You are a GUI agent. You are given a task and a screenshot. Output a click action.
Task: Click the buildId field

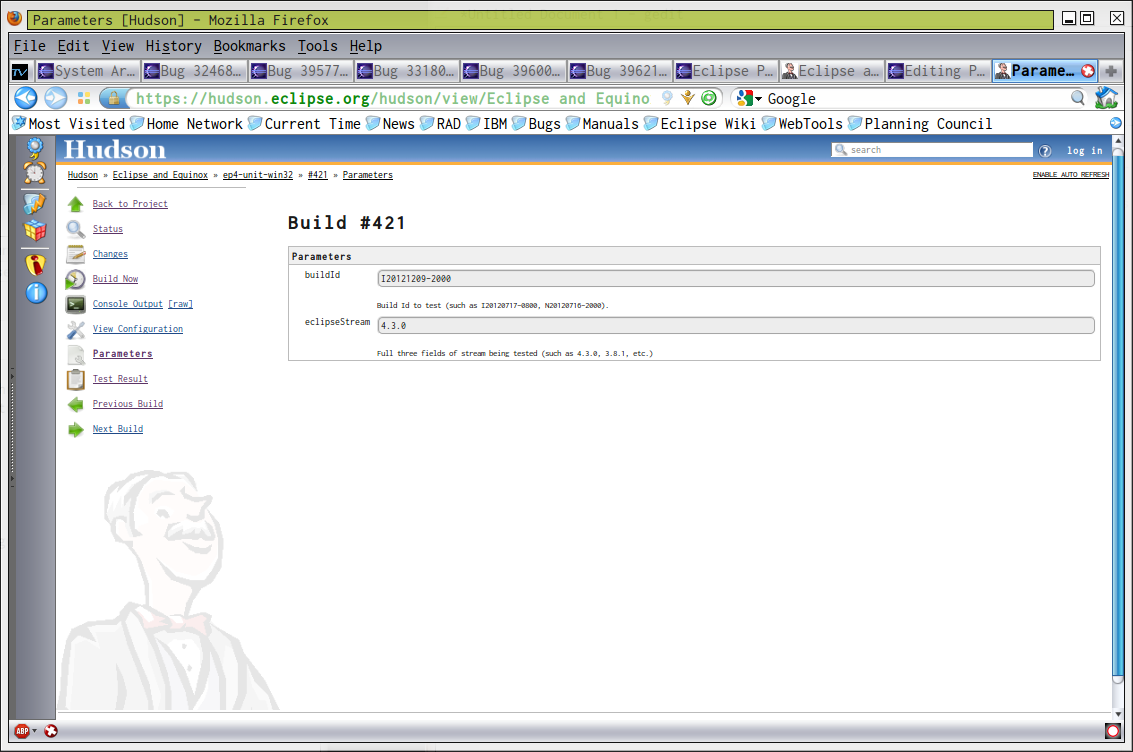tap(736, 279)
